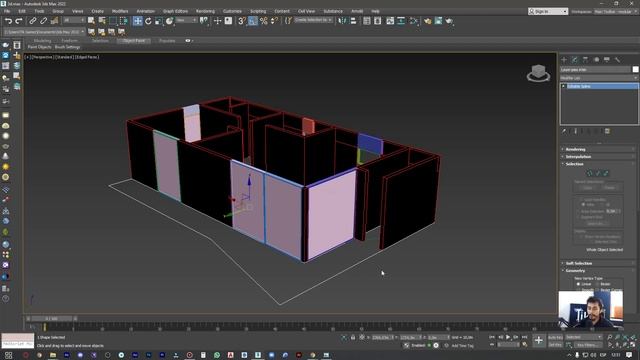This screenshot has height=360, width=640.
Task: Click the Zoom magnifier viewport navigation icon
Action: pos(610,337)
